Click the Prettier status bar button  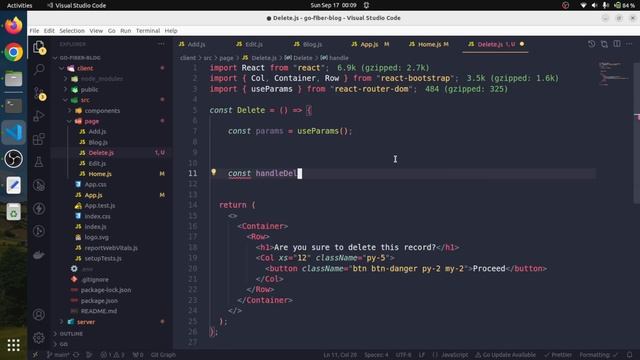(558, 355)
